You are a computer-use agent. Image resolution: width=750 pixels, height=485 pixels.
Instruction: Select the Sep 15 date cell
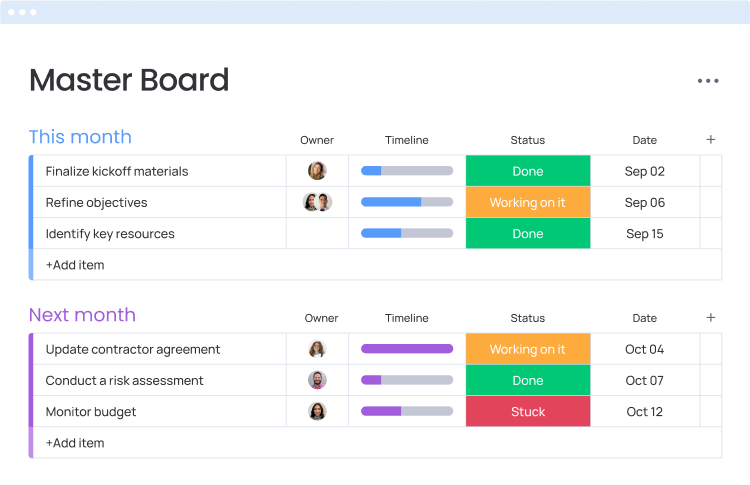644,233
